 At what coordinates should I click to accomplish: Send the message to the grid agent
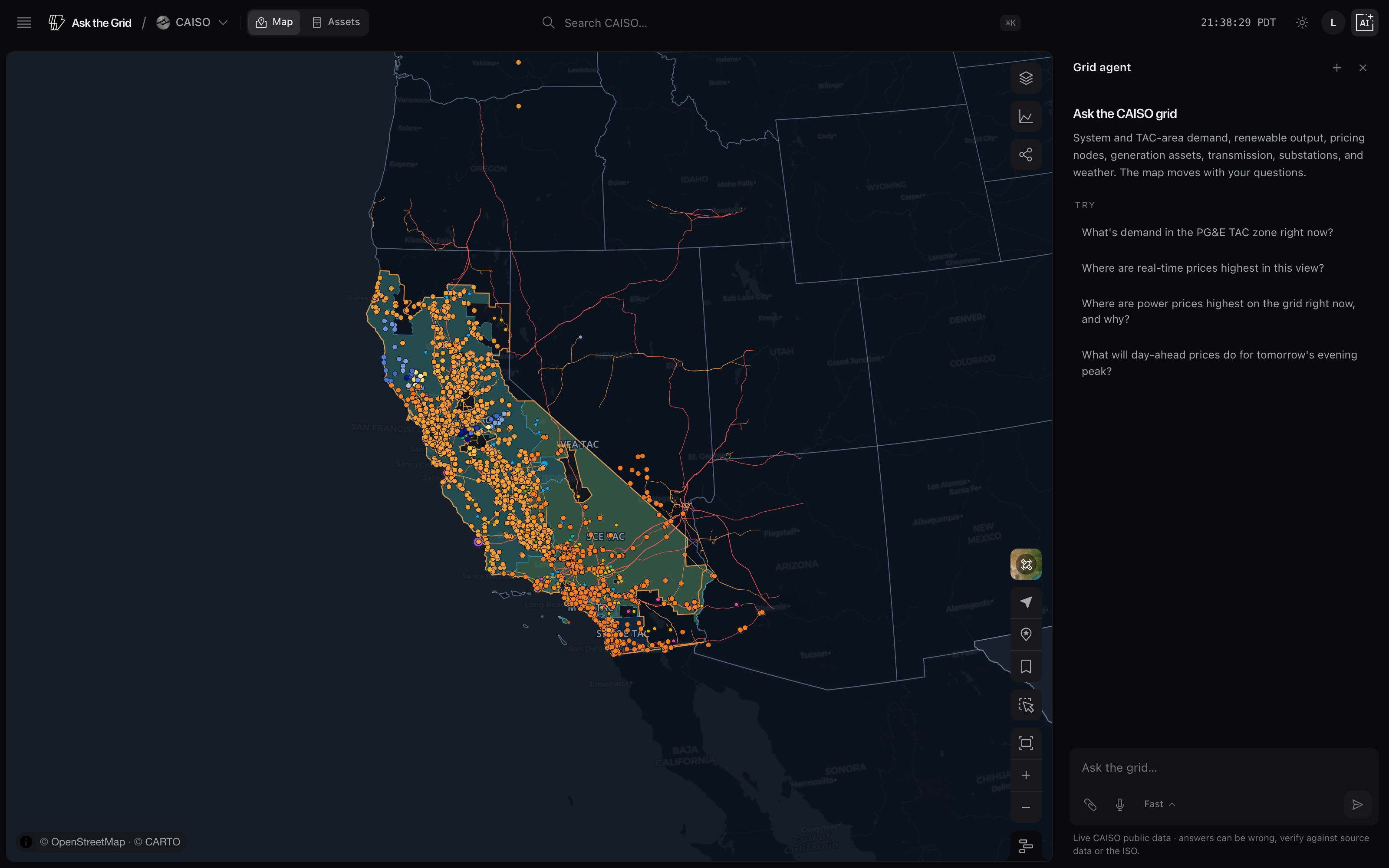(1357, 804)
